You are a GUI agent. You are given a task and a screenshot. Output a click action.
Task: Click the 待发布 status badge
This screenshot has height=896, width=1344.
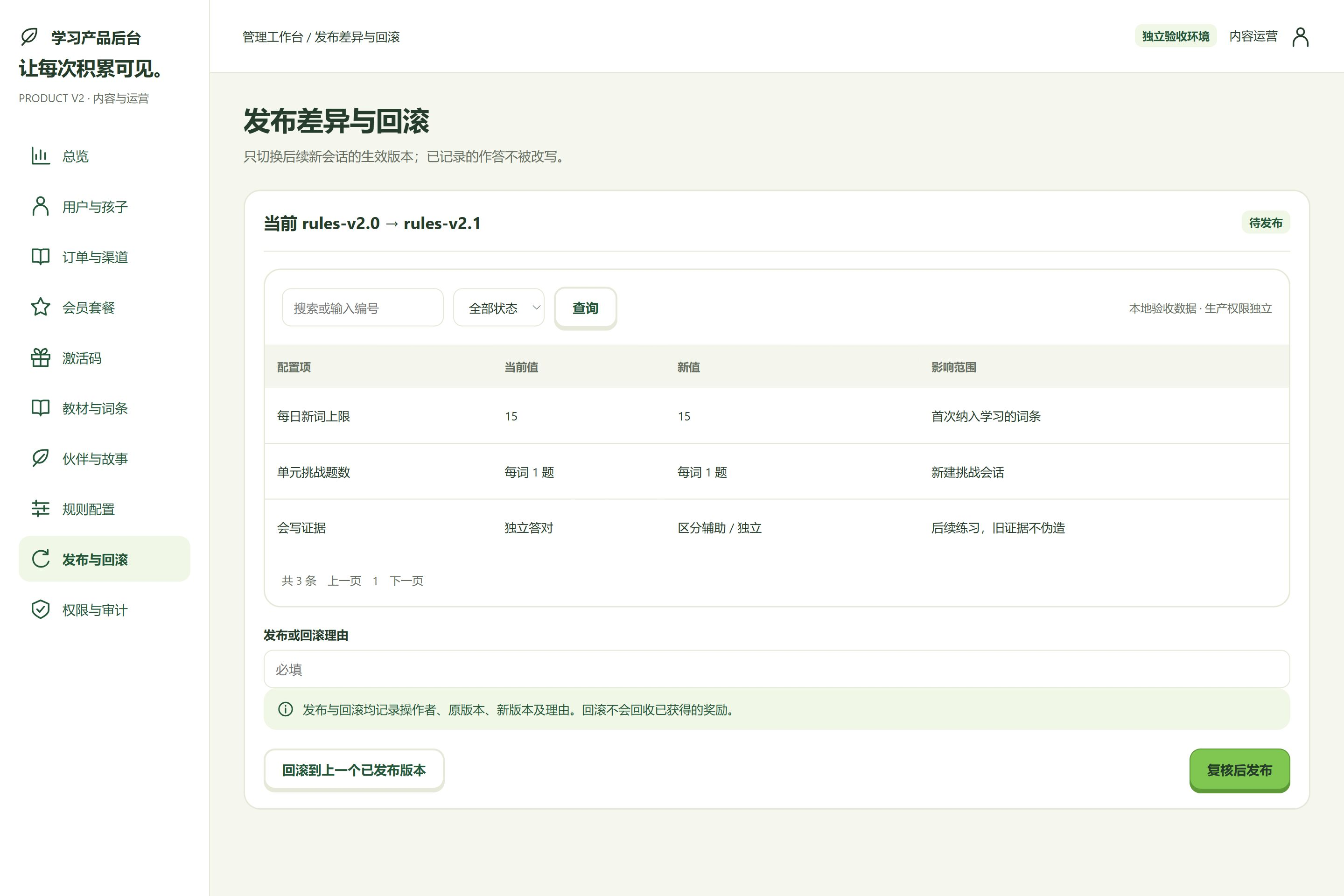coord(1265,222)
